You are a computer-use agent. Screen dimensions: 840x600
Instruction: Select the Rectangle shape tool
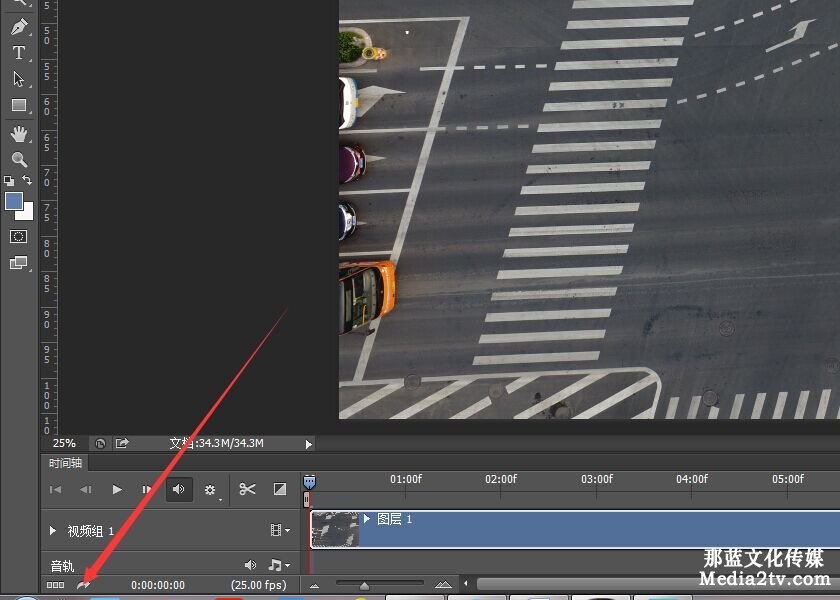[x=19, y=105]
